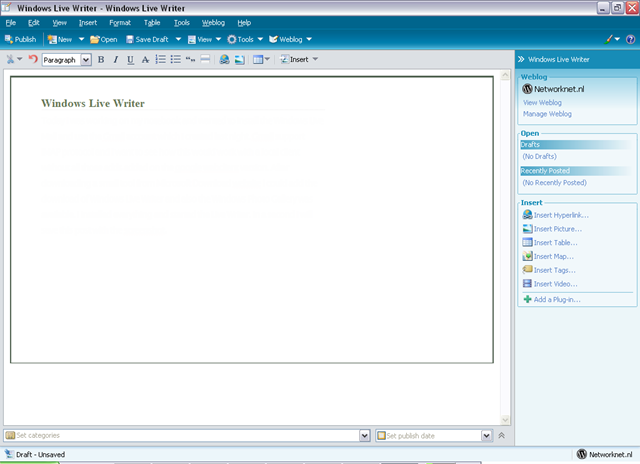Click the double up-arrow properties expander
Screen dimensions: 640x464
(502, 435)
